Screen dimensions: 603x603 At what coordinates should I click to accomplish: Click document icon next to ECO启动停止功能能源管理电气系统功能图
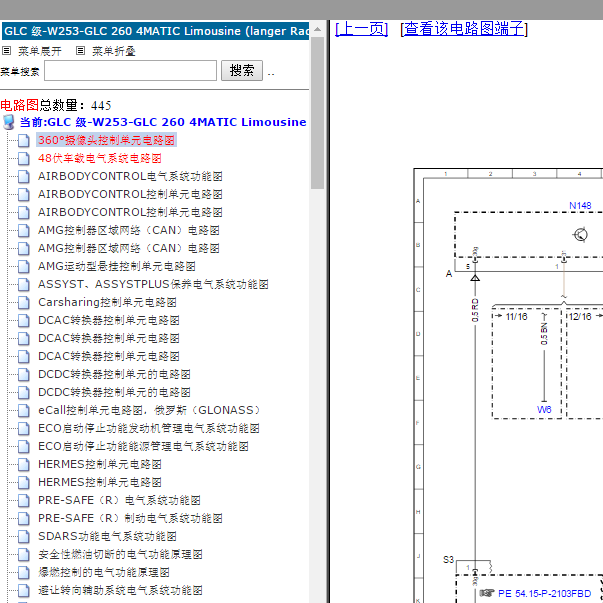click(x=24, y=446)
